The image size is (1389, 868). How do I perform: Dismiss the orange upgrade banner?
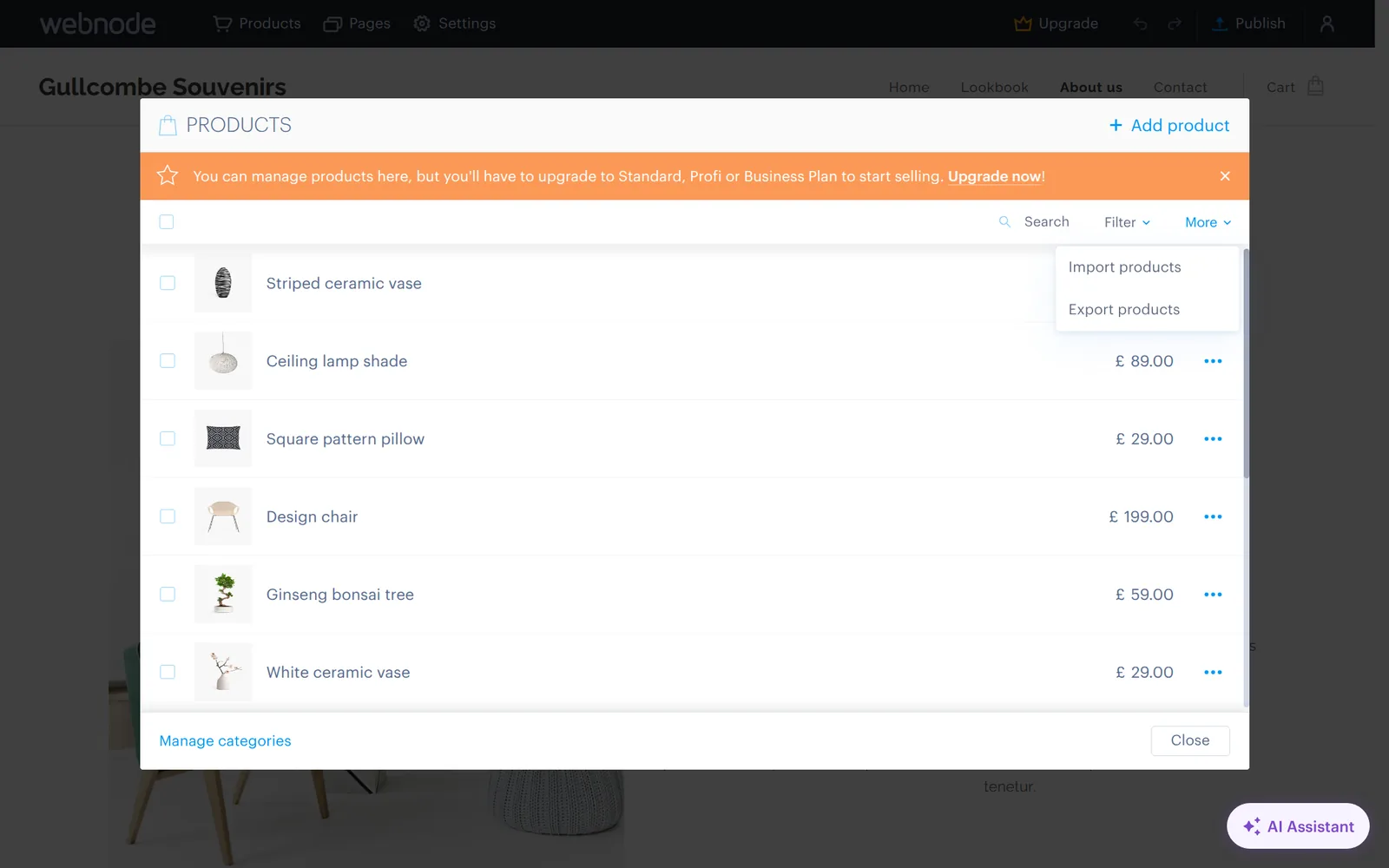pyautogui.click(x=1225, y=176)
